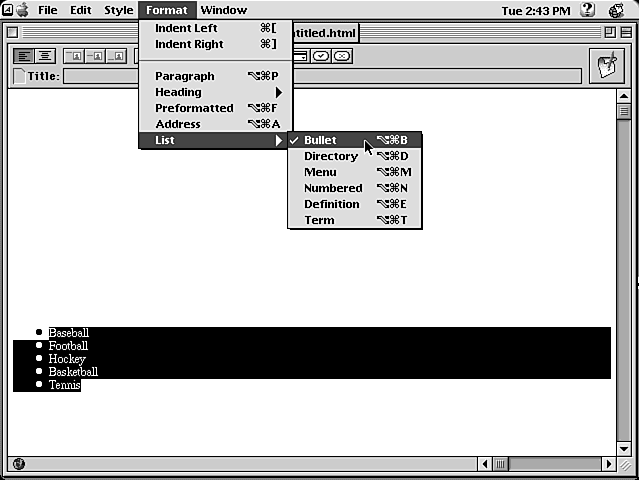Click the application switcher icon in menu bar
639x480 pixels.
click(x=620, y=10)
